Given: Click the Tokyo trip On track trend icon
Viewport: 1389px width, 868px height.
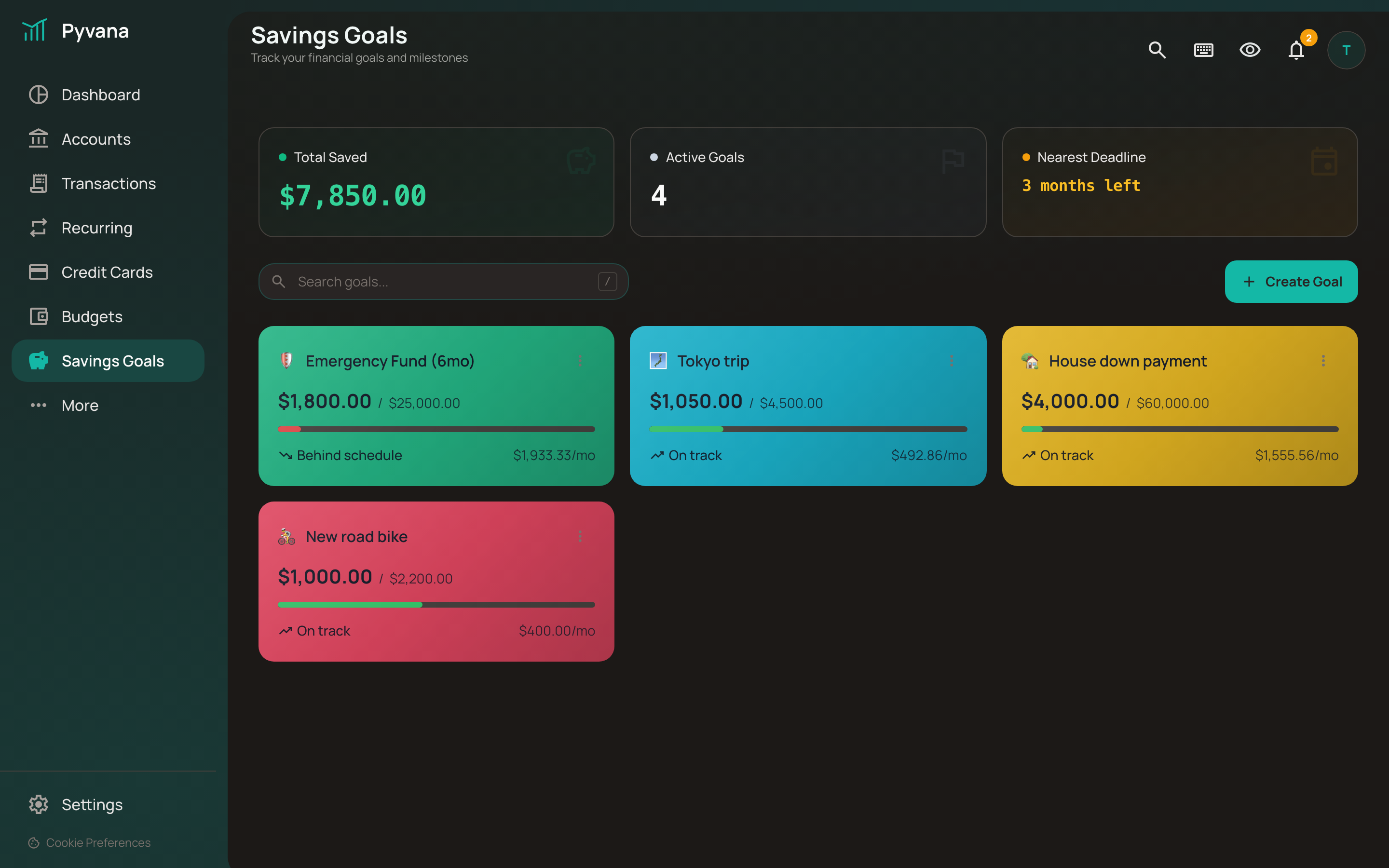Looking at the screenshot, I should coord(656,455).
